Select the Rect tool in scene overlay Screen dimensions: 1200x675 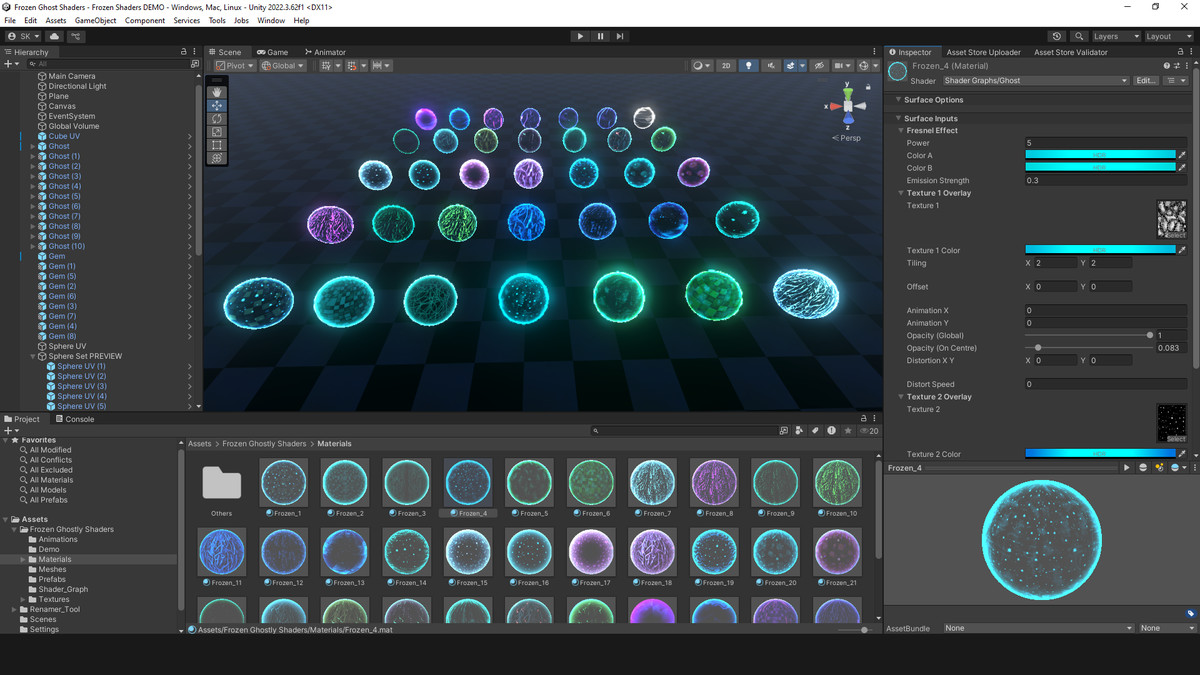click(217, 145)
